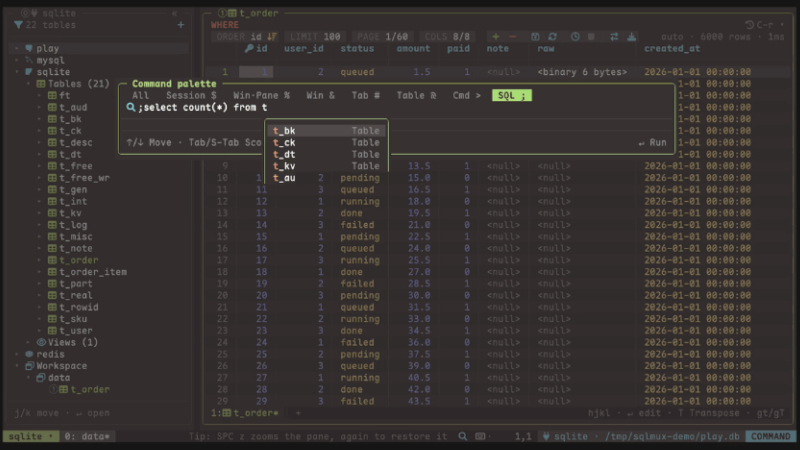Click the add row plus icon in table toolbar

coord(495,37)
